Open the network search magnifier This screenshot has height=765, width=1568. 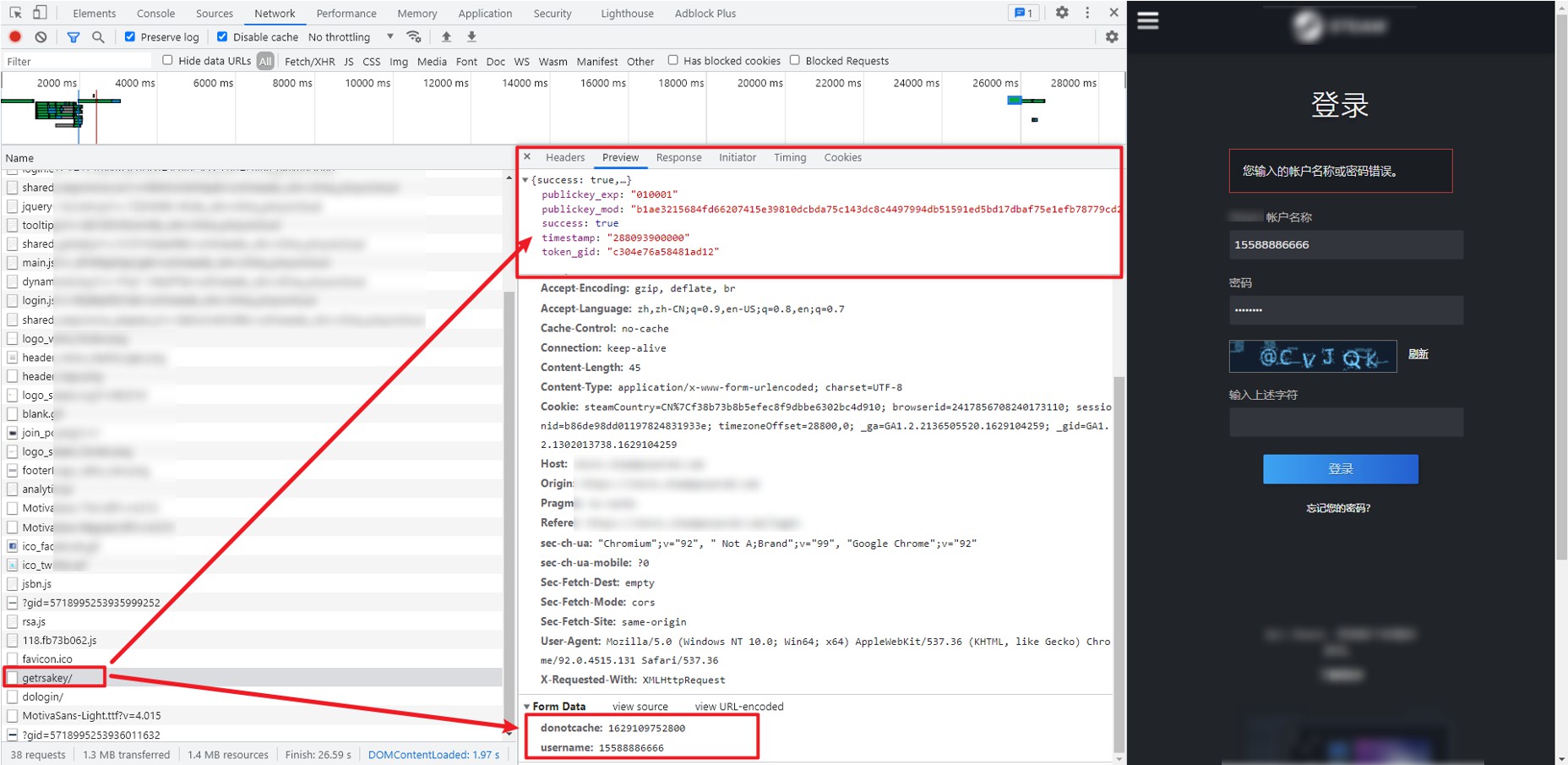(98, 37)
